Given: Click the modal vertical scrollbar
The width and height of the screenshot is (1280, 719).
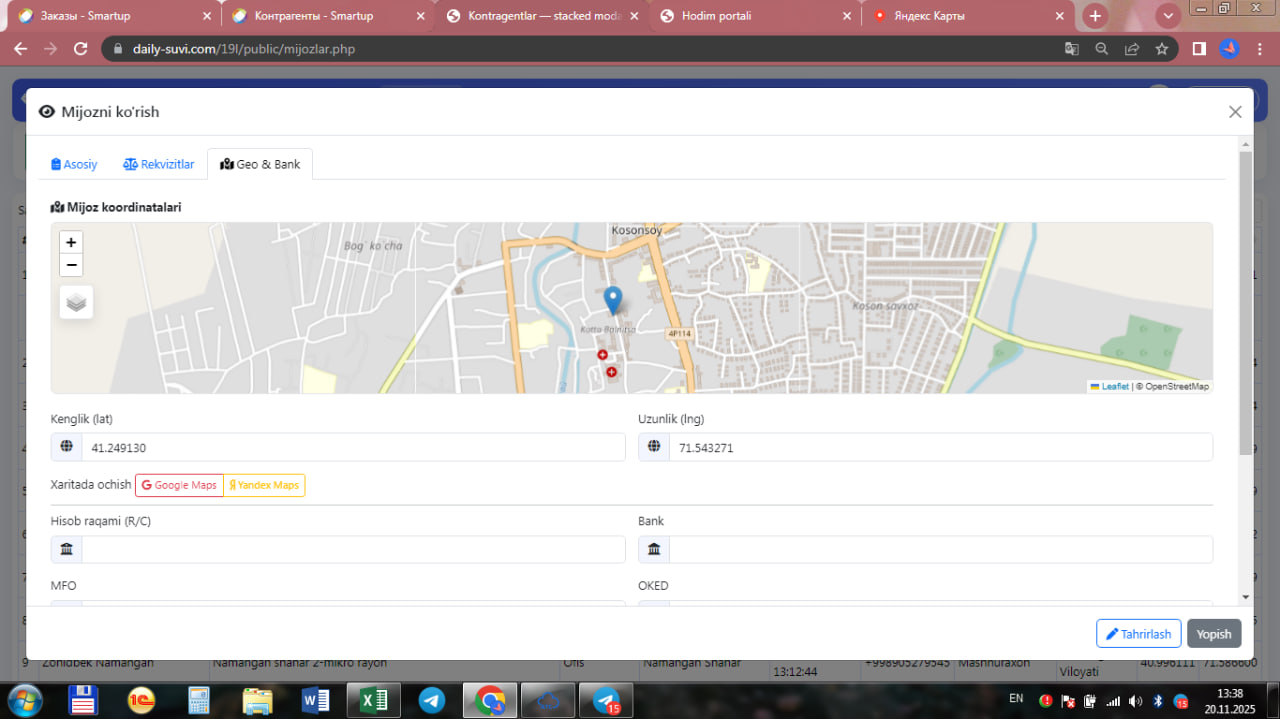Looking at the screenshot, I should (1245, 300).
